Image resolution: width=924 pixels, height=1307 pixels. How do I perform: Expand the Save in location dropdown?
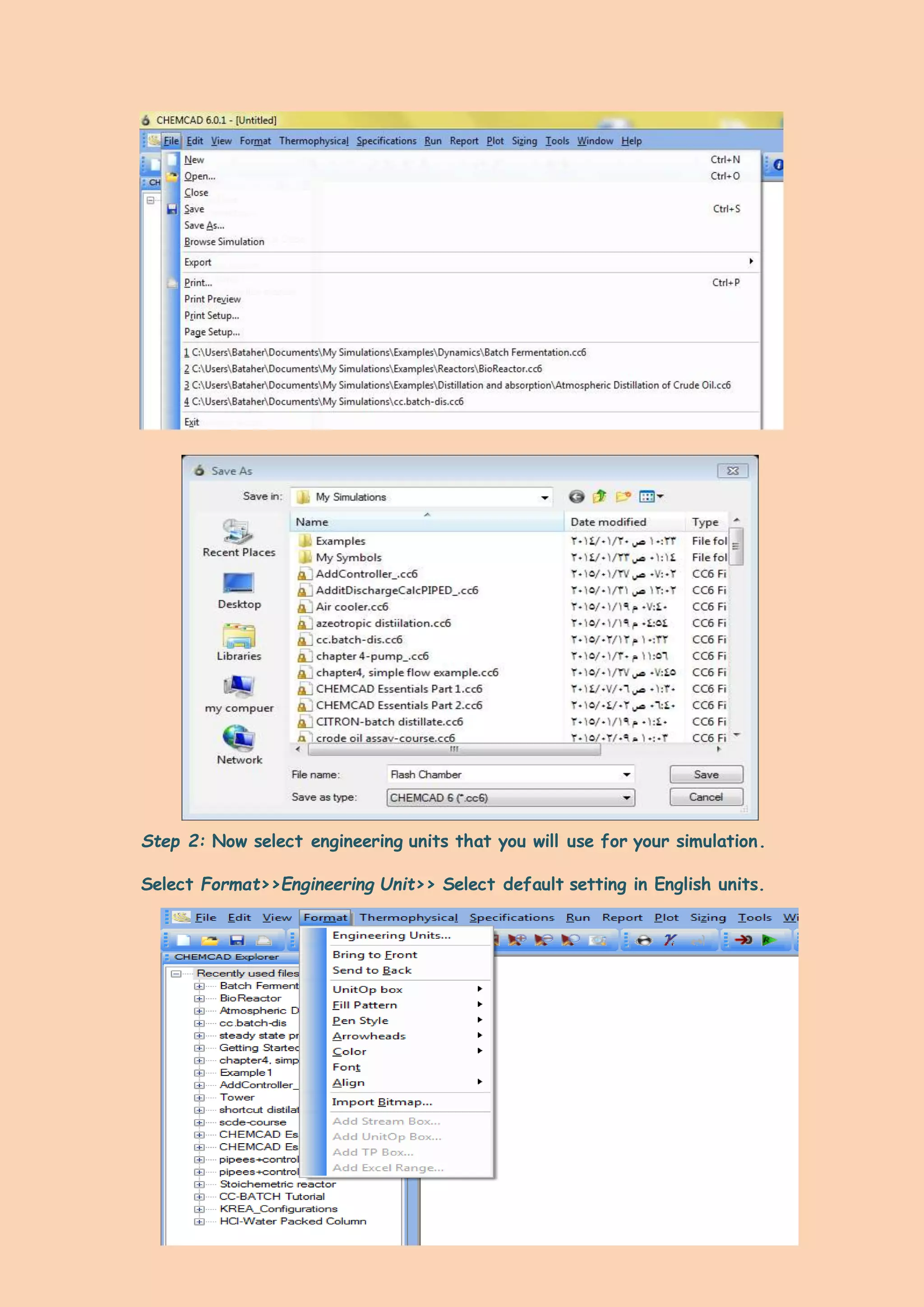pos(545,497)
